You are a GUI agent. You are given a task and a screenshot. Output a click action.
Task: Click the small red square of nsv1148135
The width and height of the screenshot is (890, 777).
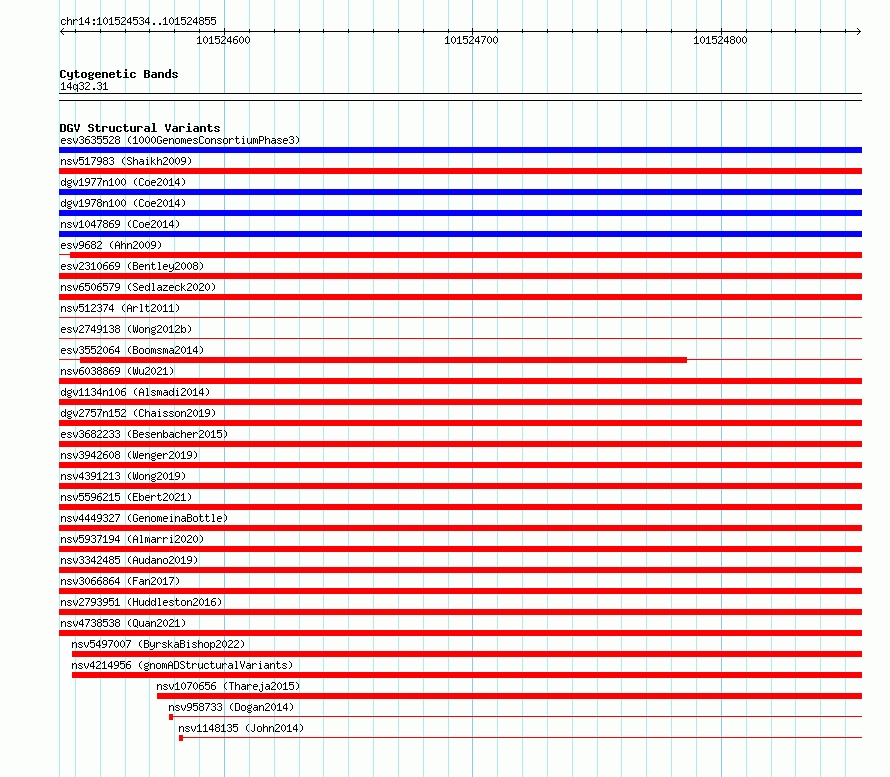pos(180,738)
